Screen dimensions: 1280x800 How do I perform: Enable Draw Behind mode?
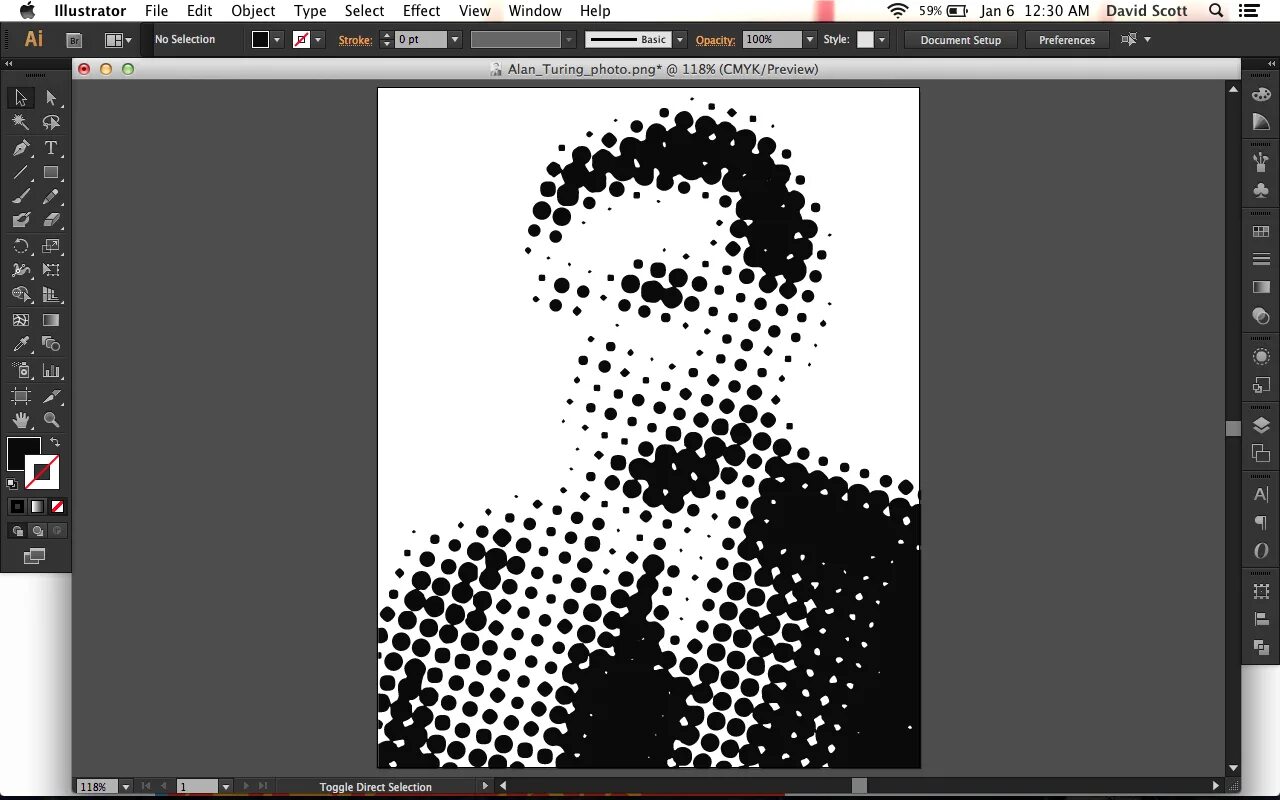pos(37,531)
